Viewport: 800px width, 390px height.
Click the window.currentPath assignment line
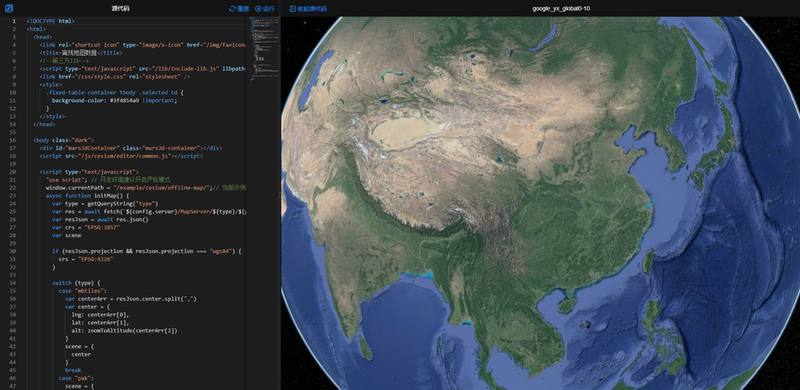click(146, 187)
